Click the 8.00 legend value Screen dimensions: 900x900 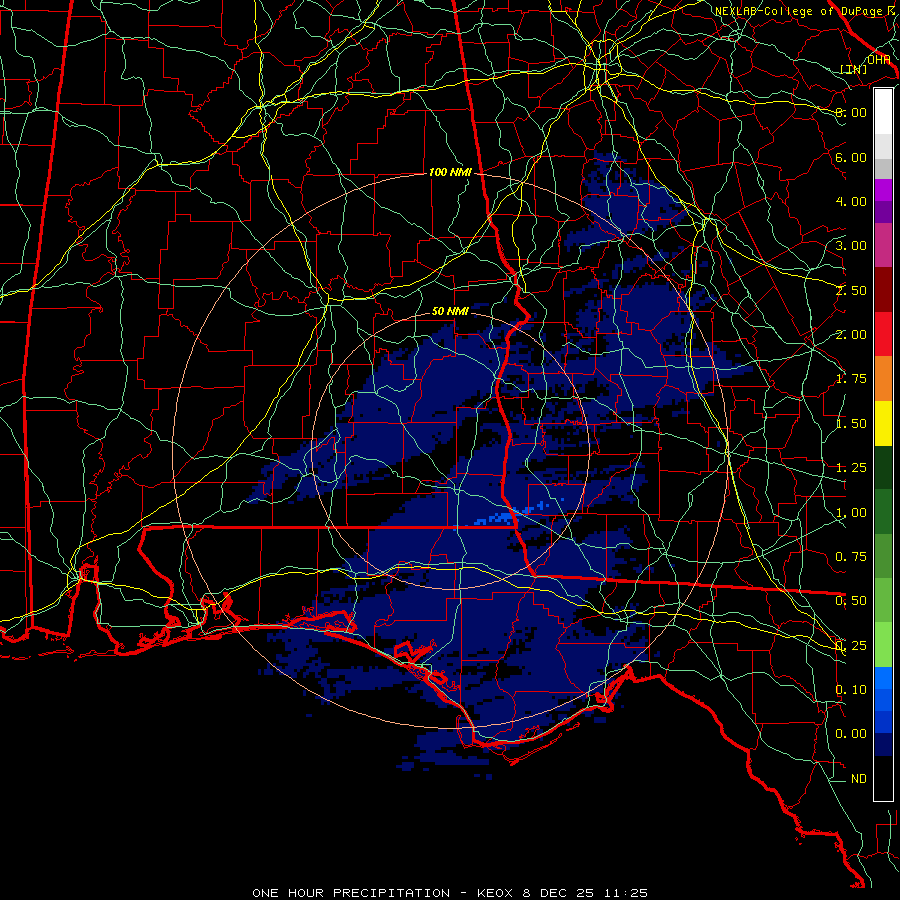pos(851,112)
